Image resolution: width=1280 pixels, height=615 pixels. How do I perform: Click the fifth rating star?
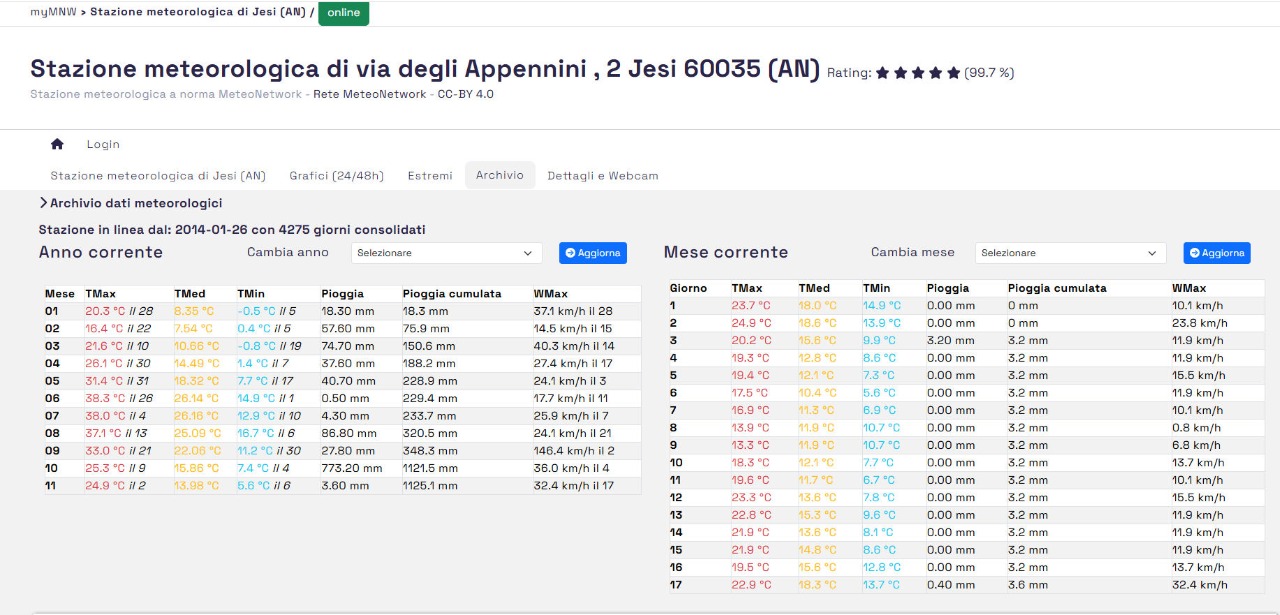tap(953, 73)
